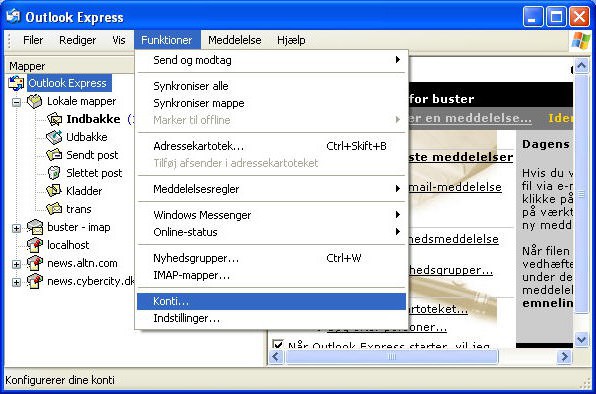Open the Rediger menu

(x=78, y=40)
